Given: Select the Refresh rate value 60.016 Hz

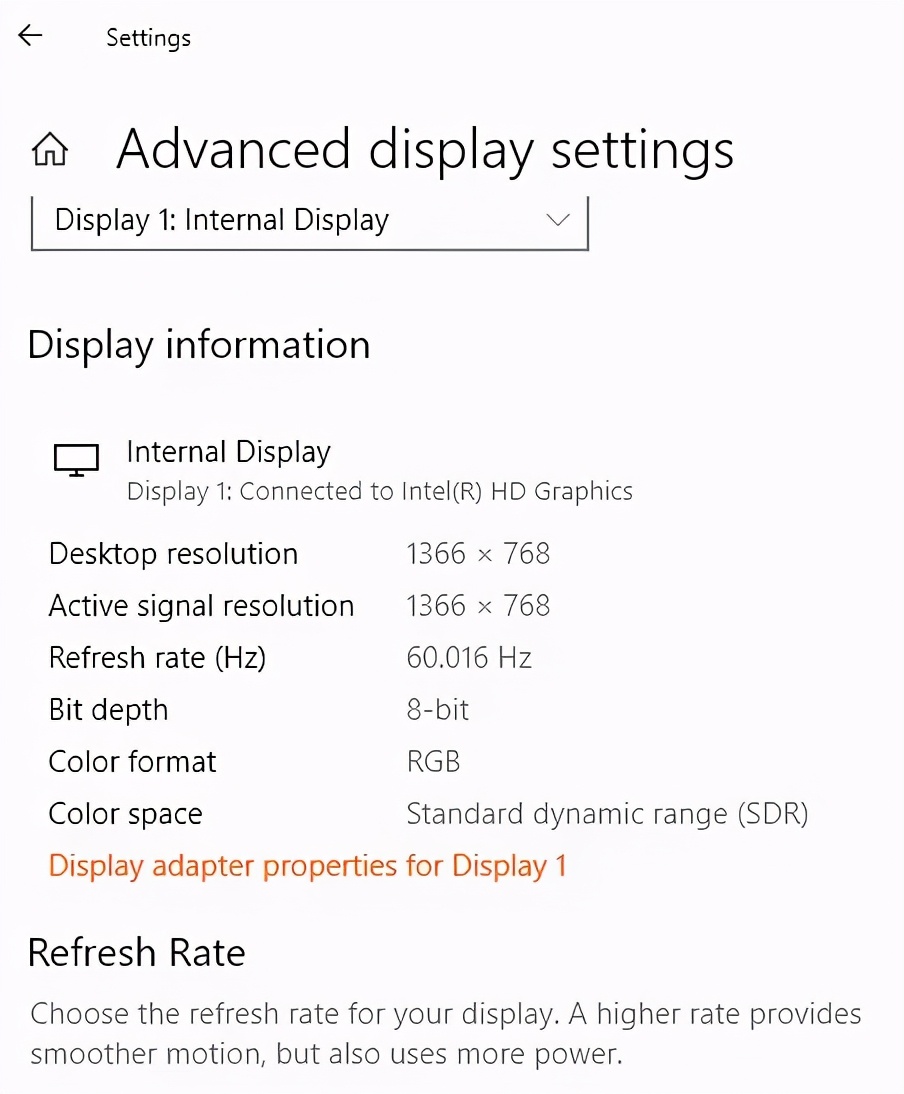Looking at the screenshot, I should coord(470,657).
